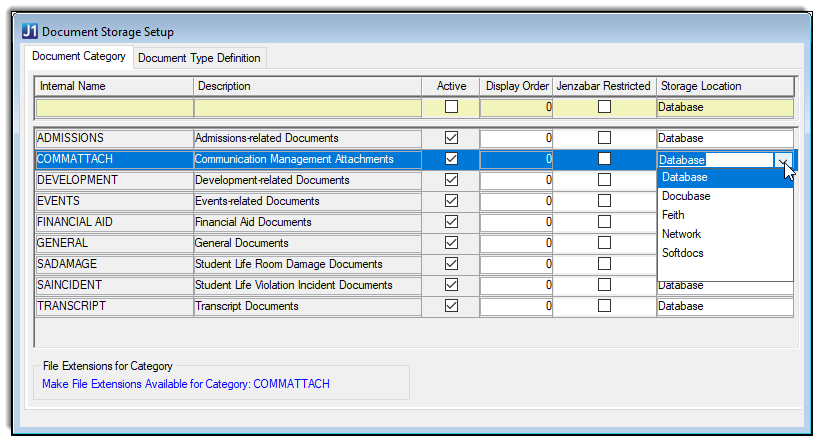Click the Display Order field for EVENTS
This screenshot has width=813, height=436.
[516, 201]
